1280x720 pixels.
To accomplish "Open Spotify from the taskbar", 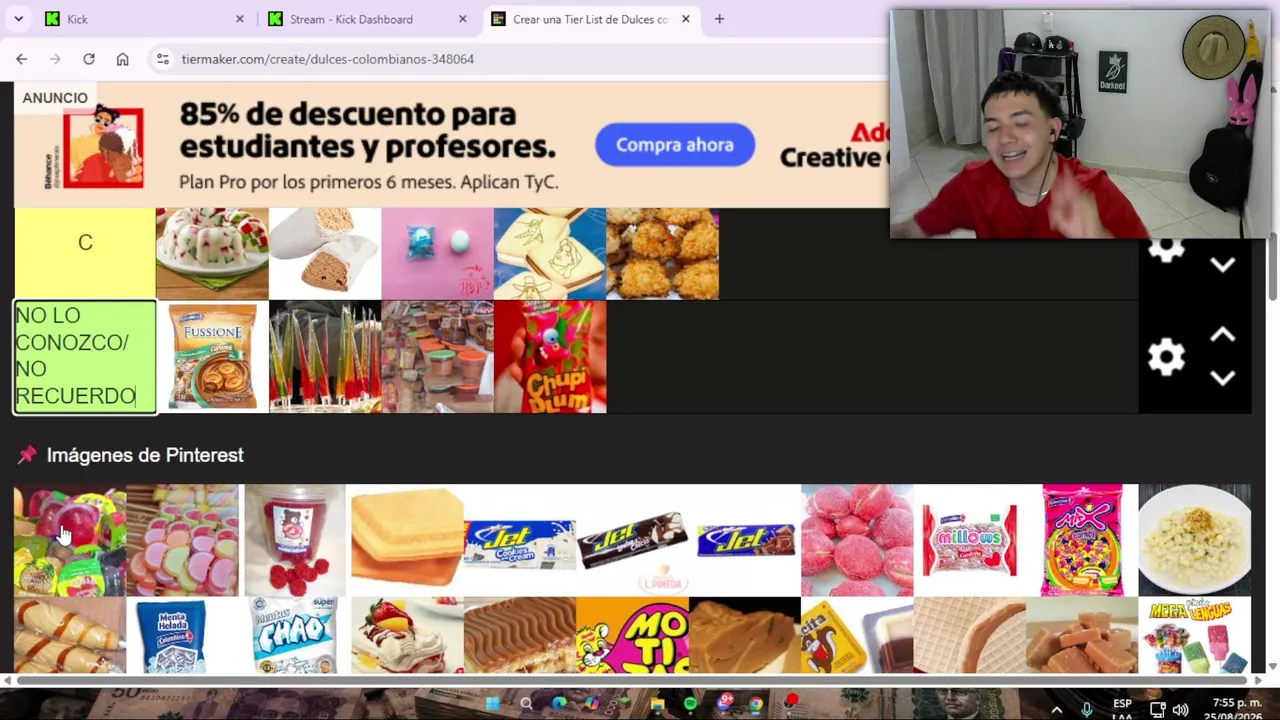I will [690, 705].
